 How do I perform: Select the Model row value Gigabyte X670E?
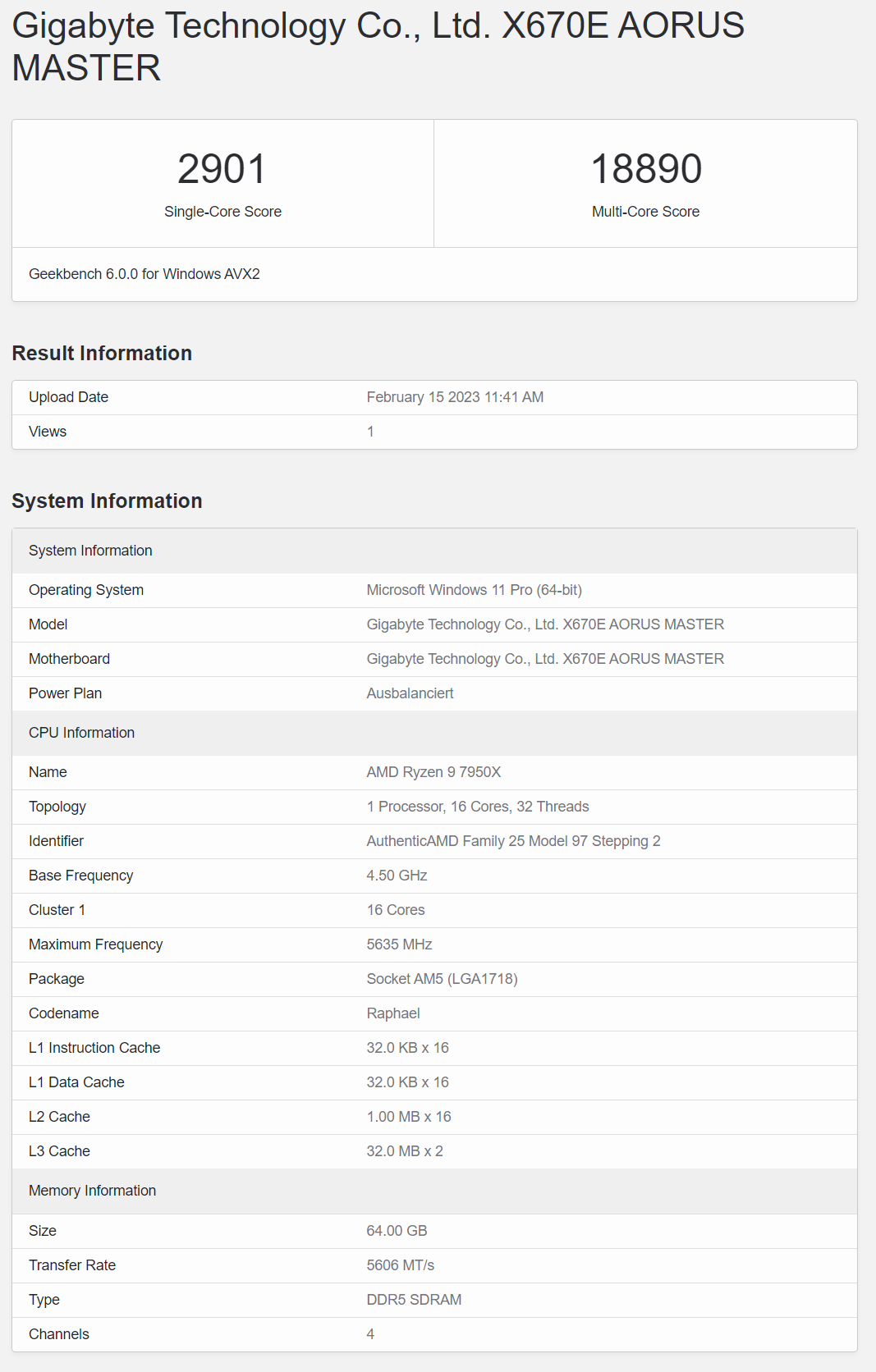pyautogui.click(x=545, y=624)
